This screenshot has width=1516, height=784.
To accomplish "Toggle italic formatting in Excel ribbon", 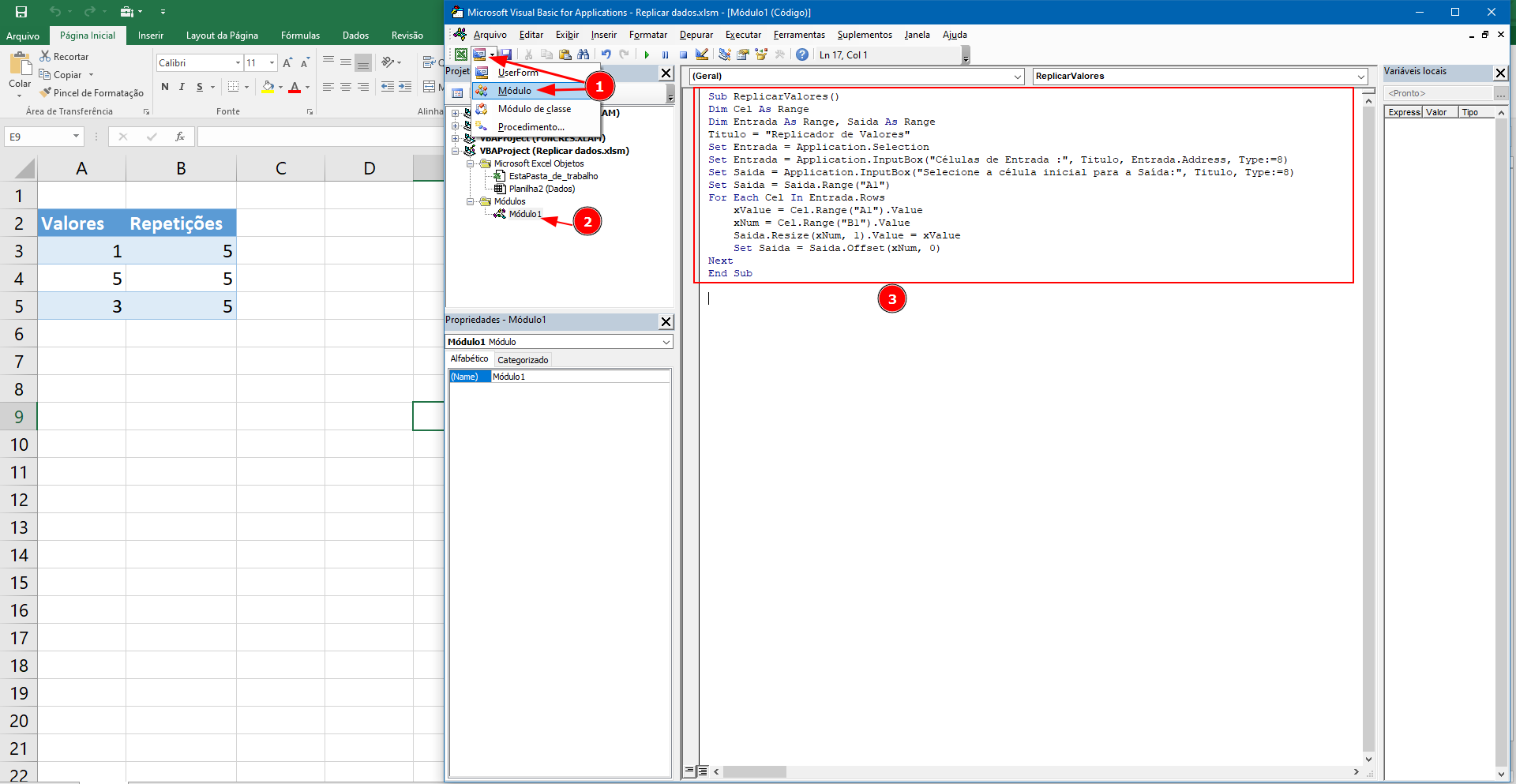I will (x=182, y=87).
